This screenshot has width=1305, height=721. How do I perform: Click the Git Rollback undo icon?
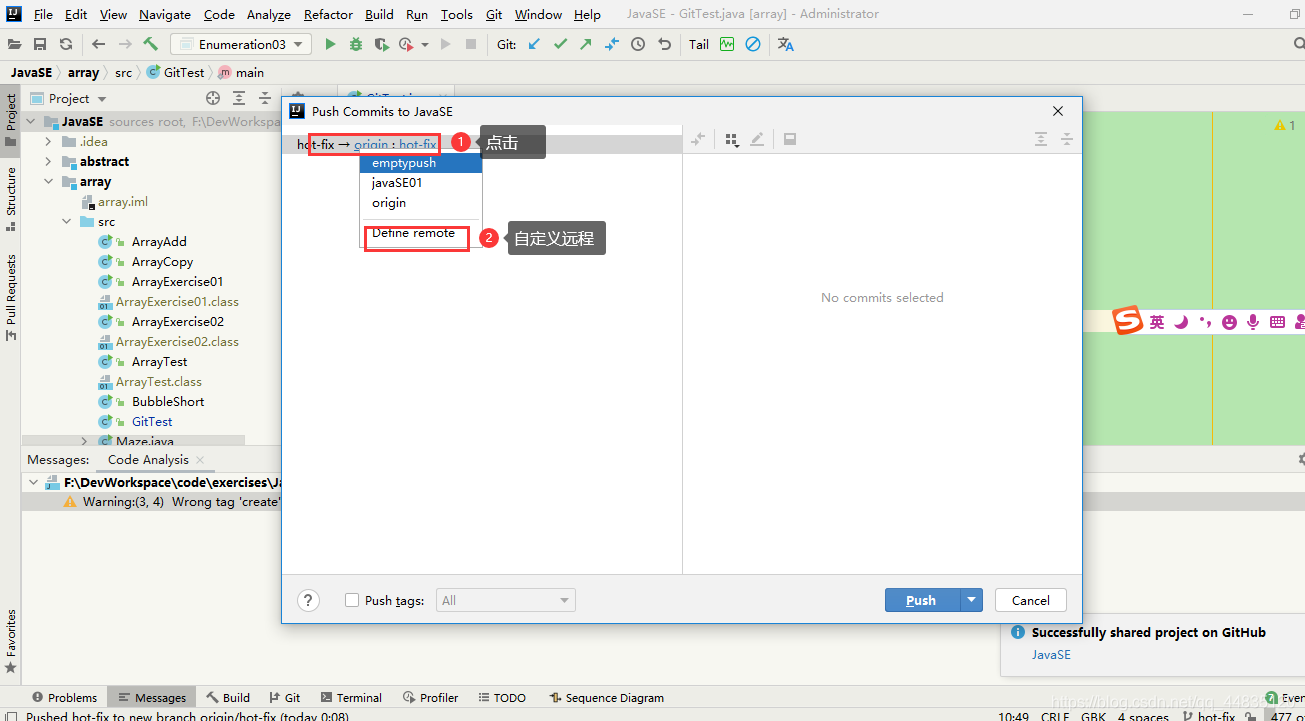(664, 44)
